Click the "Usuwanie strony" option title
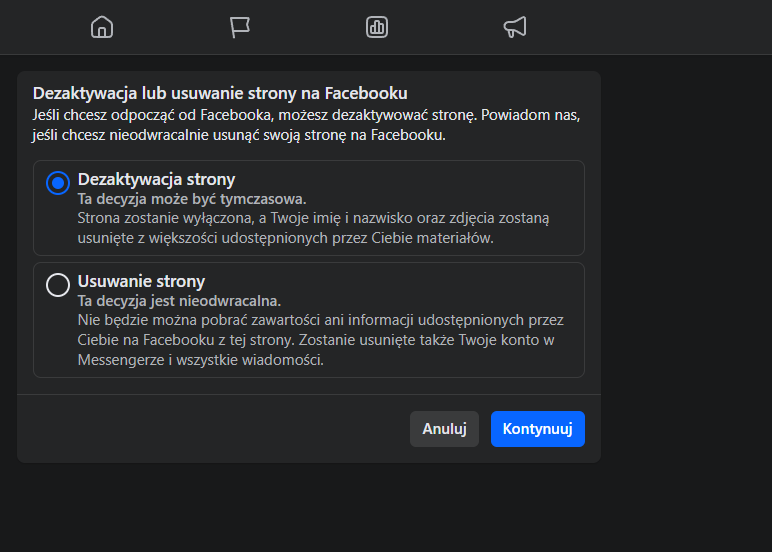The height and width of the screenshot is (552, 772). (141, 282)
